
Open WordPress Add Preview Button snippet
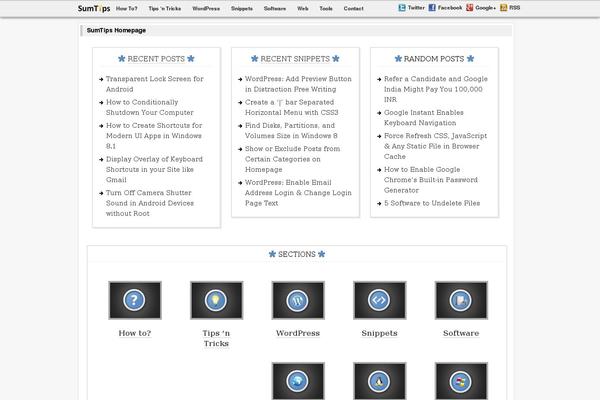[x=298, y=84]
